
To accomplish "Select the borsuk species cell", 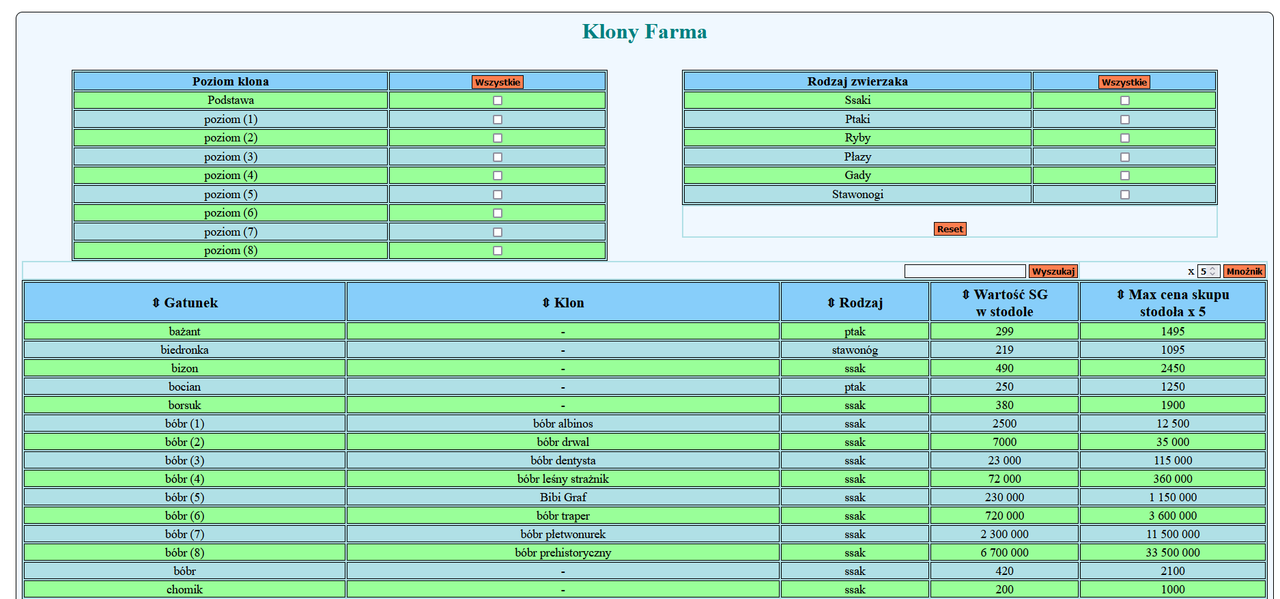I will [x=184, y=405].
